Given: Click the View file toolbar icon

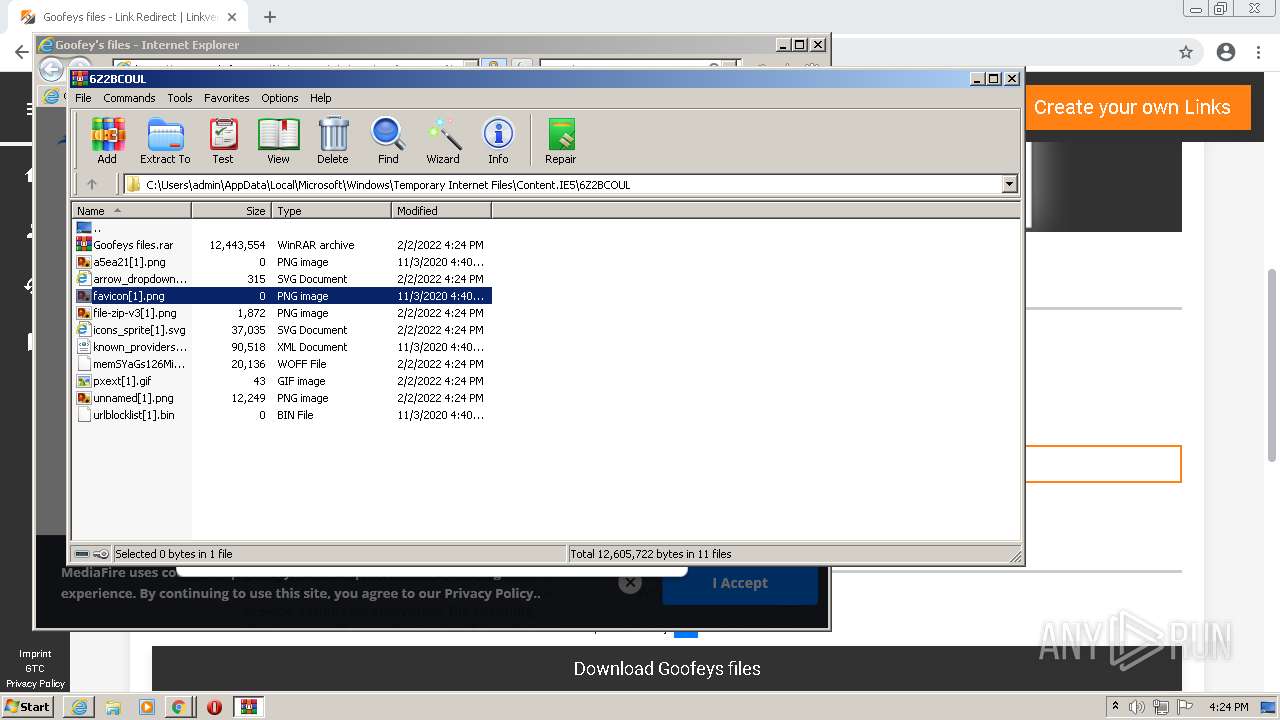Looking at the screenshot, I should coord(278,140).
